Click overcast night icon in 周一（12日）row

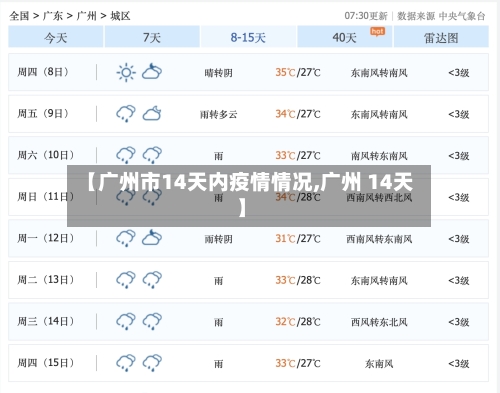pos(152,237)
